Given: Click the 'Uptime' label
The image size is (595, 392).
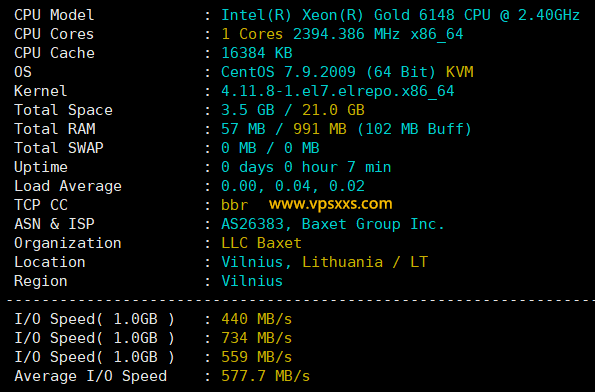Looking at the screenshot, I should [41, 167].
